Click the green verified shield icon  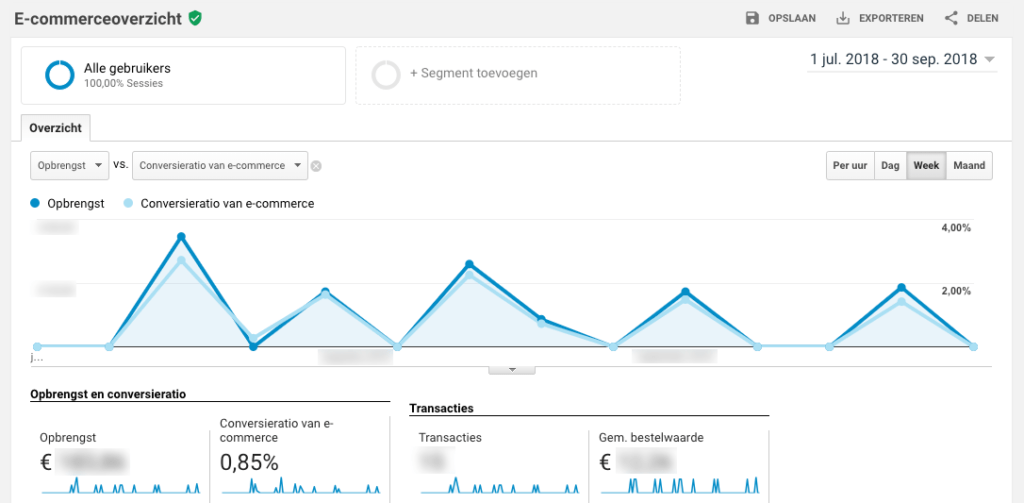coord(195,18)
